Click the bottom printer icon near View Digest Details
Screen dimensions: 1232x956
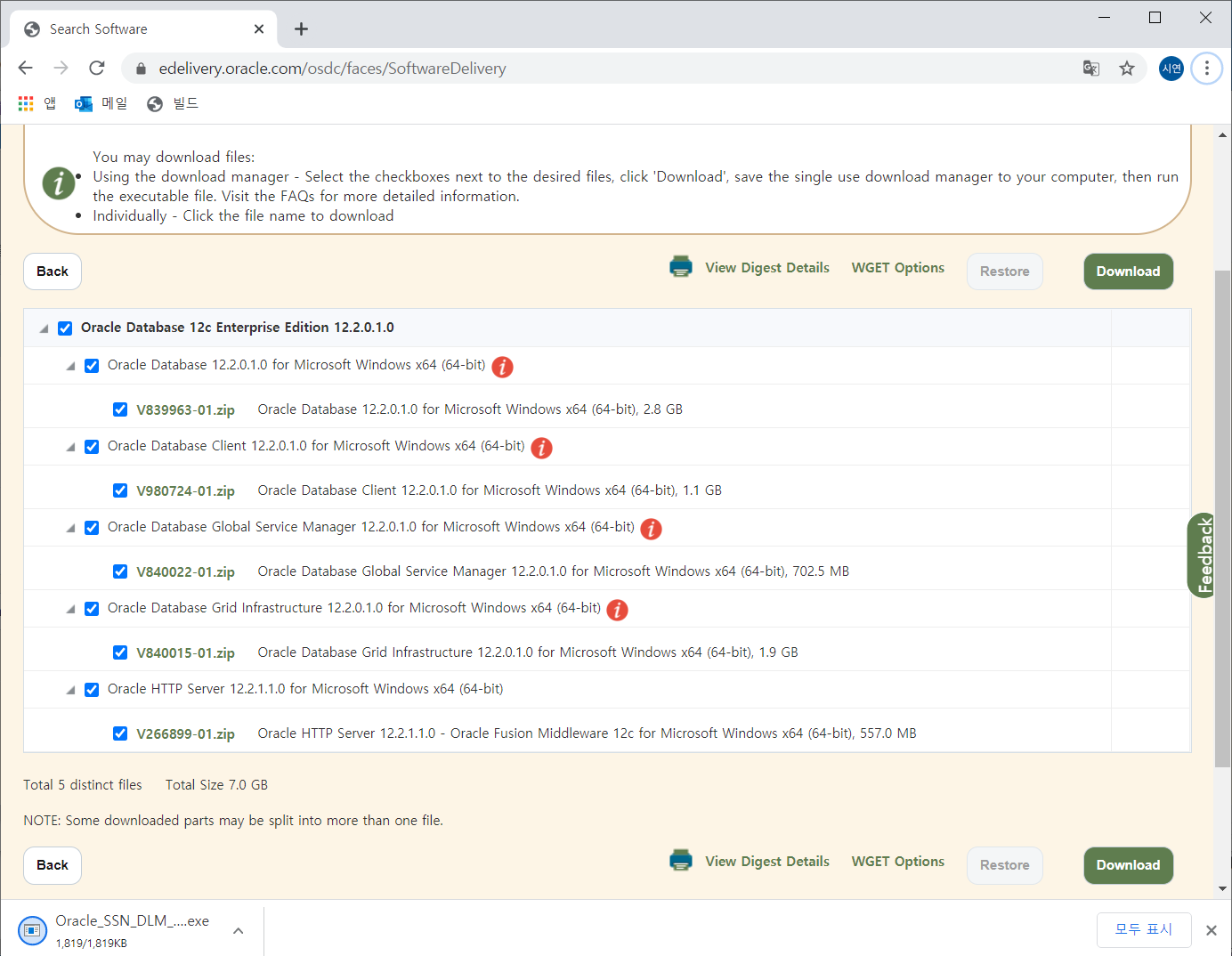coord(681,861)
